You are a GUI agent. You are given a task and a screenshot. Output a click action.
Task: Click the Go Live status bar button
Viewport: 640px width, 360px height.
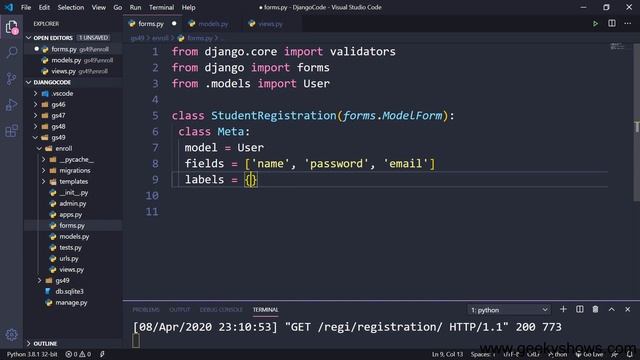pos(589,354)
